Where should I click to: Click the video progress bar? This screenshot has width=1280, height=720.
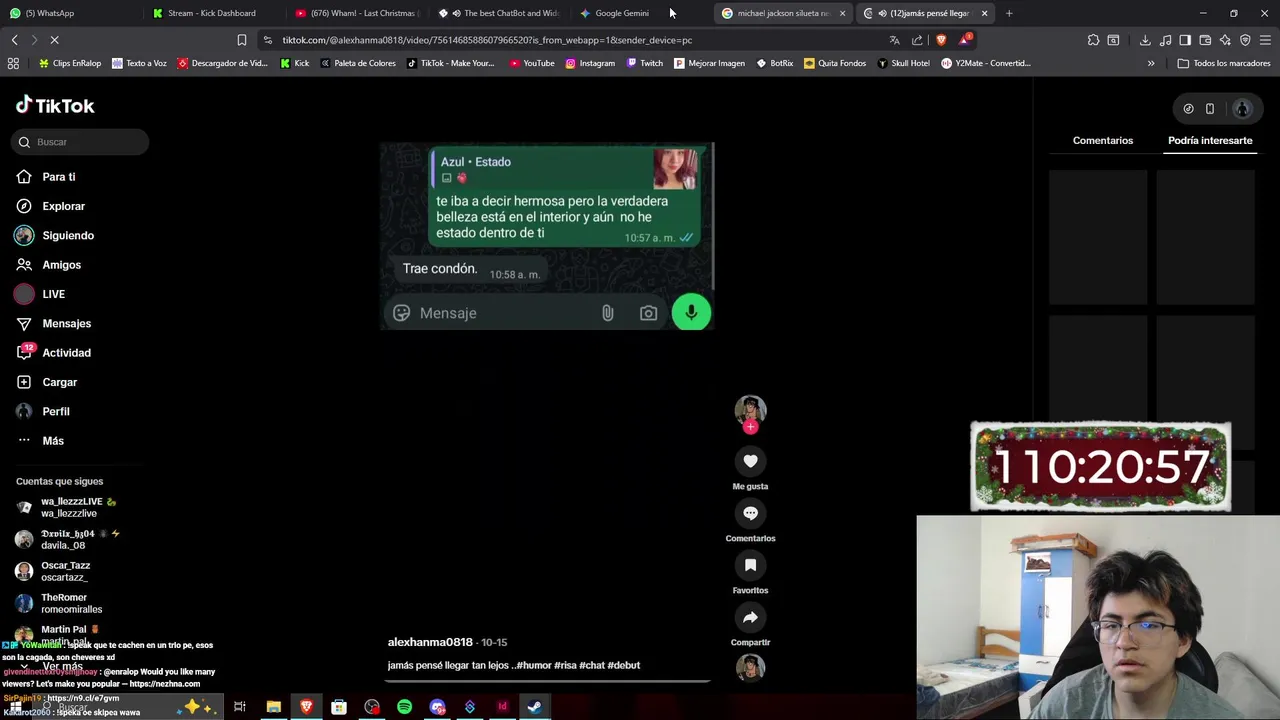pos(548,682)
